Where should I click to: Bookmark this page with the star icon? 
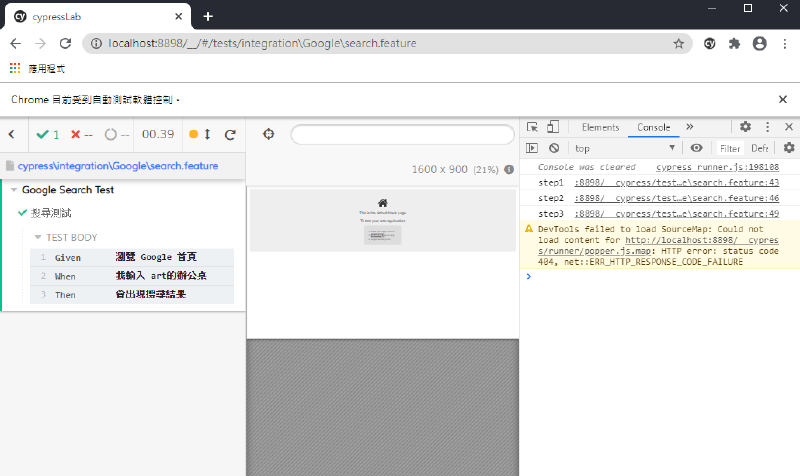tap(679, 44)
